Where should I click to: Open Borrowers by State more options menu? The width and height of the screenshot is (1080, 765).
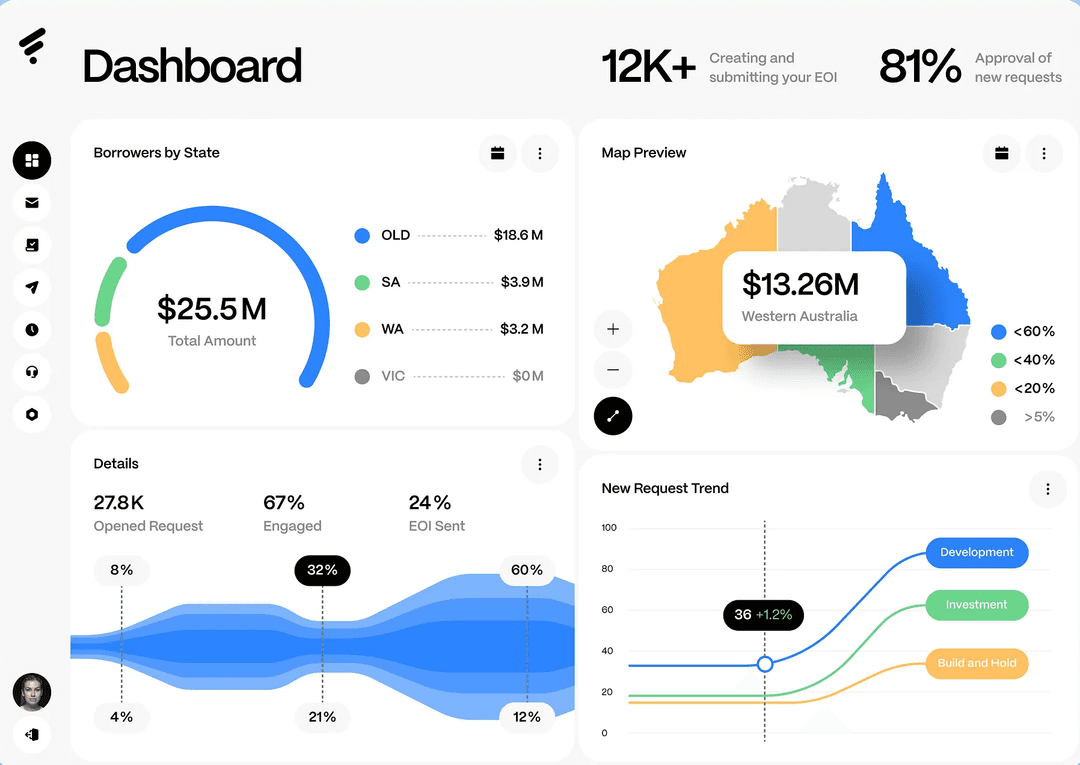pyautogui.click(x=540, y=154)
